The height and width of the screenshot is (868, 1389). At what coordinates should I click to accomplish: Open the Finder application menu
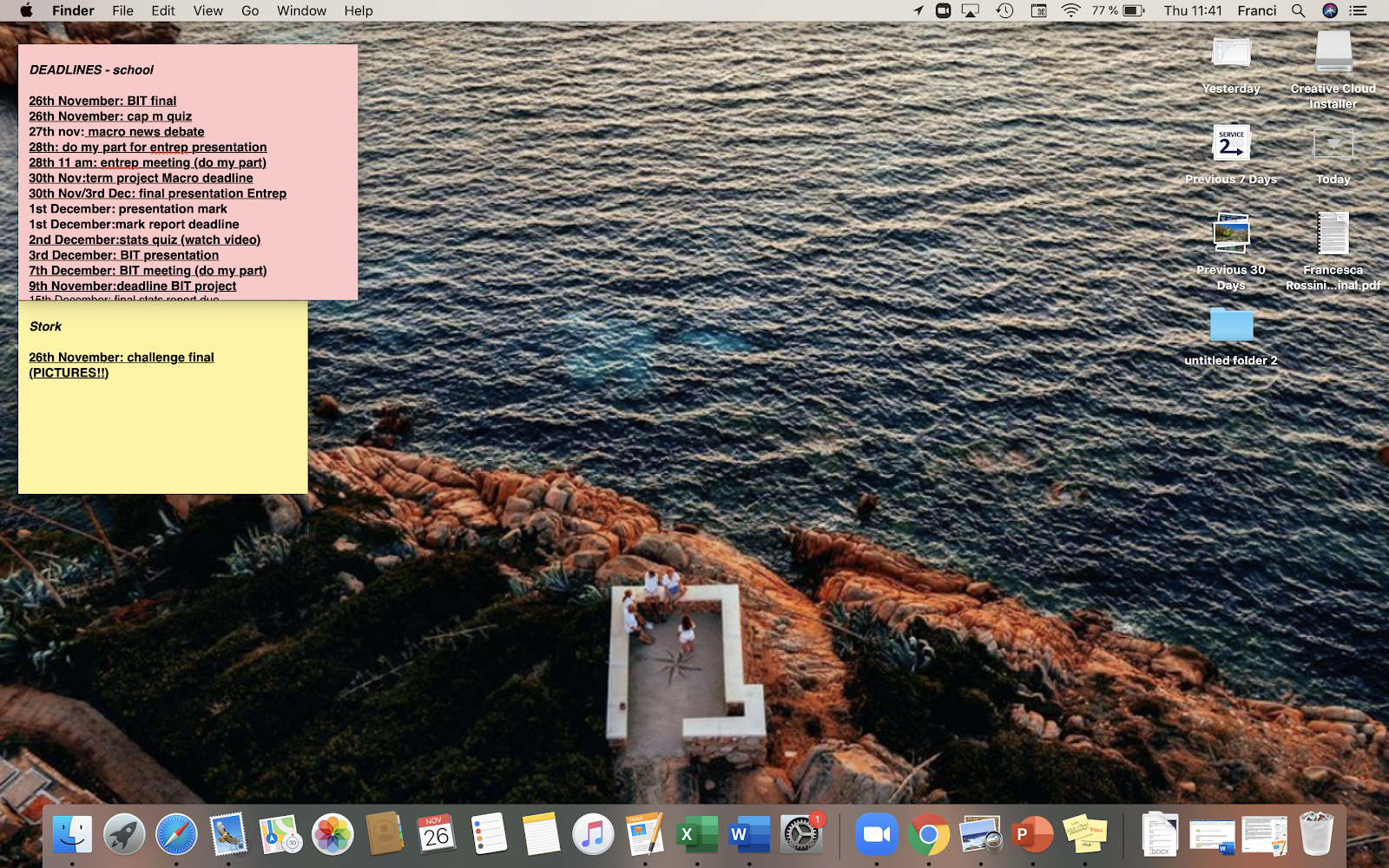point(73,10)
